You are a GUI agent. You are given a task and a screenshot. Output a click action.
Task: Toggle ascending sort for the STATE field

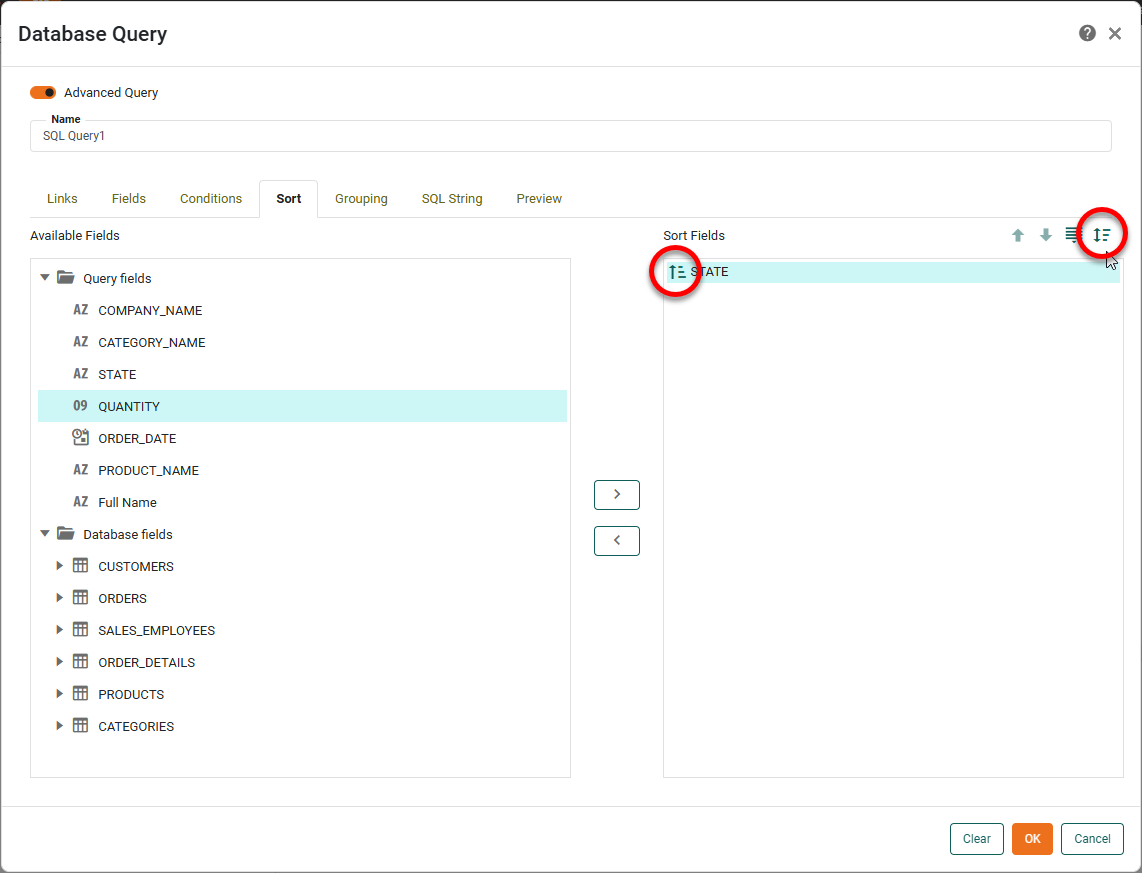[x=676, y=271]
